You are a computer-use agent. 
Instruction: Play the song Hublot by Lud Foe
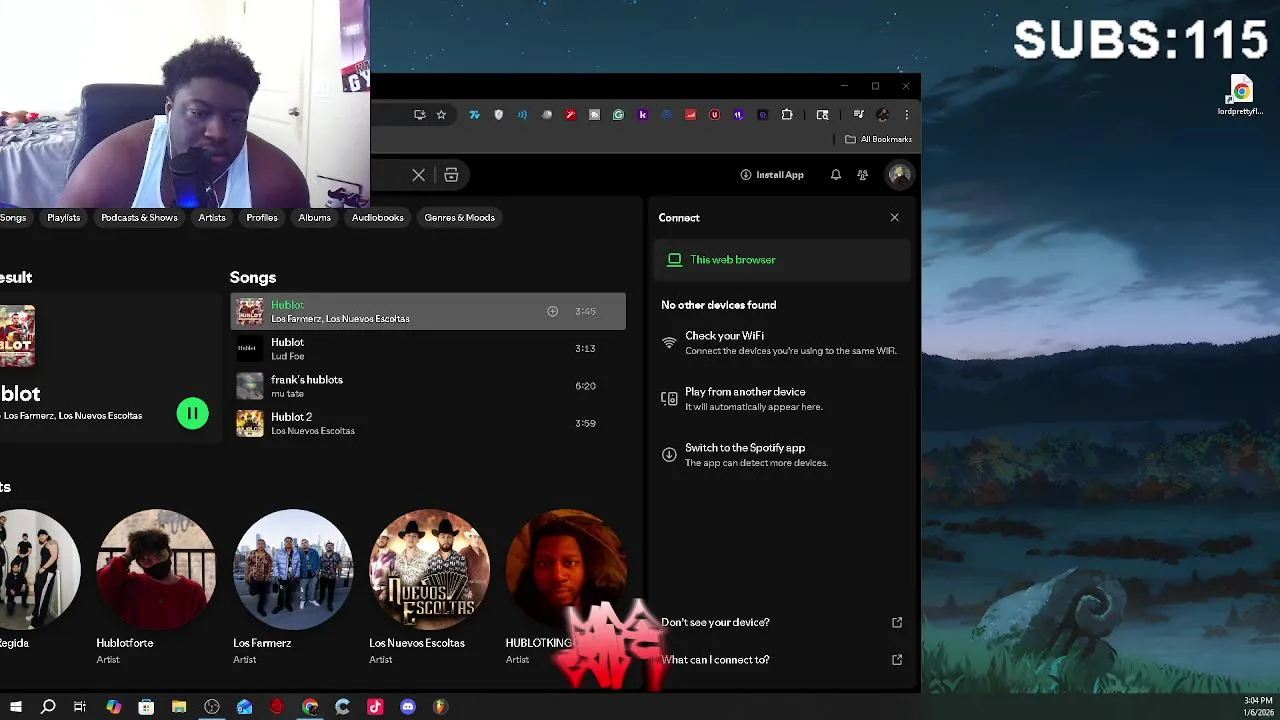[x=428, y=349]
